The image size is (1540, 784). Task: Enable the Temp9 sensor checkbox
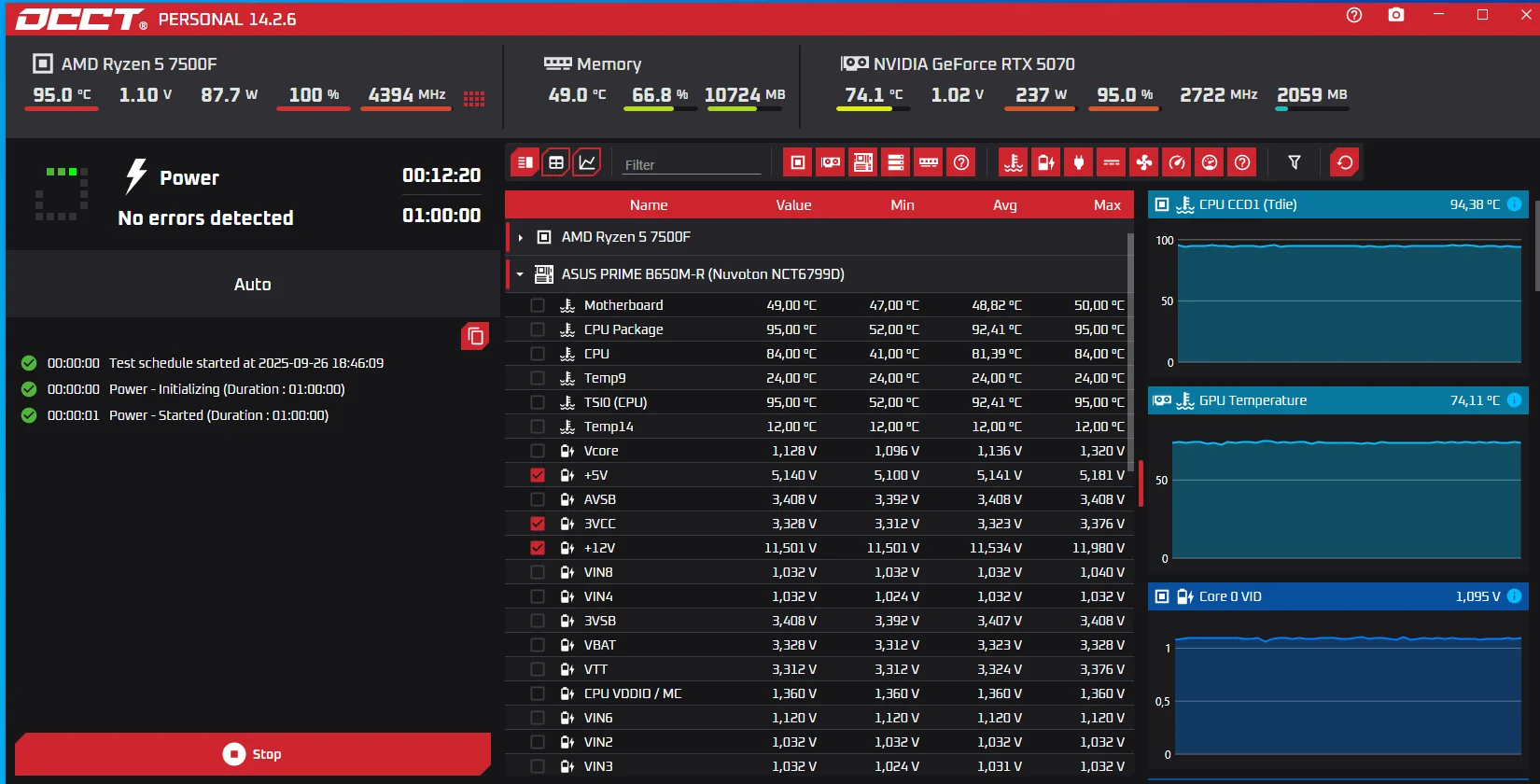[538, 378]
